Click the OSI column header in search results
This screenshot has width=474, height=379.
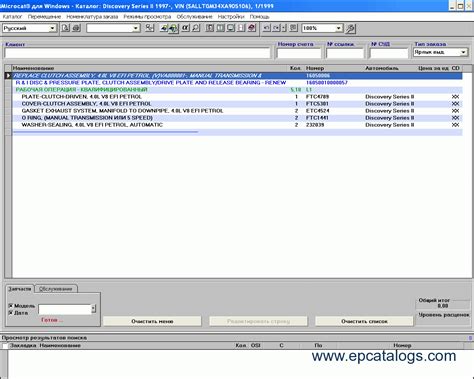(256, 346)
